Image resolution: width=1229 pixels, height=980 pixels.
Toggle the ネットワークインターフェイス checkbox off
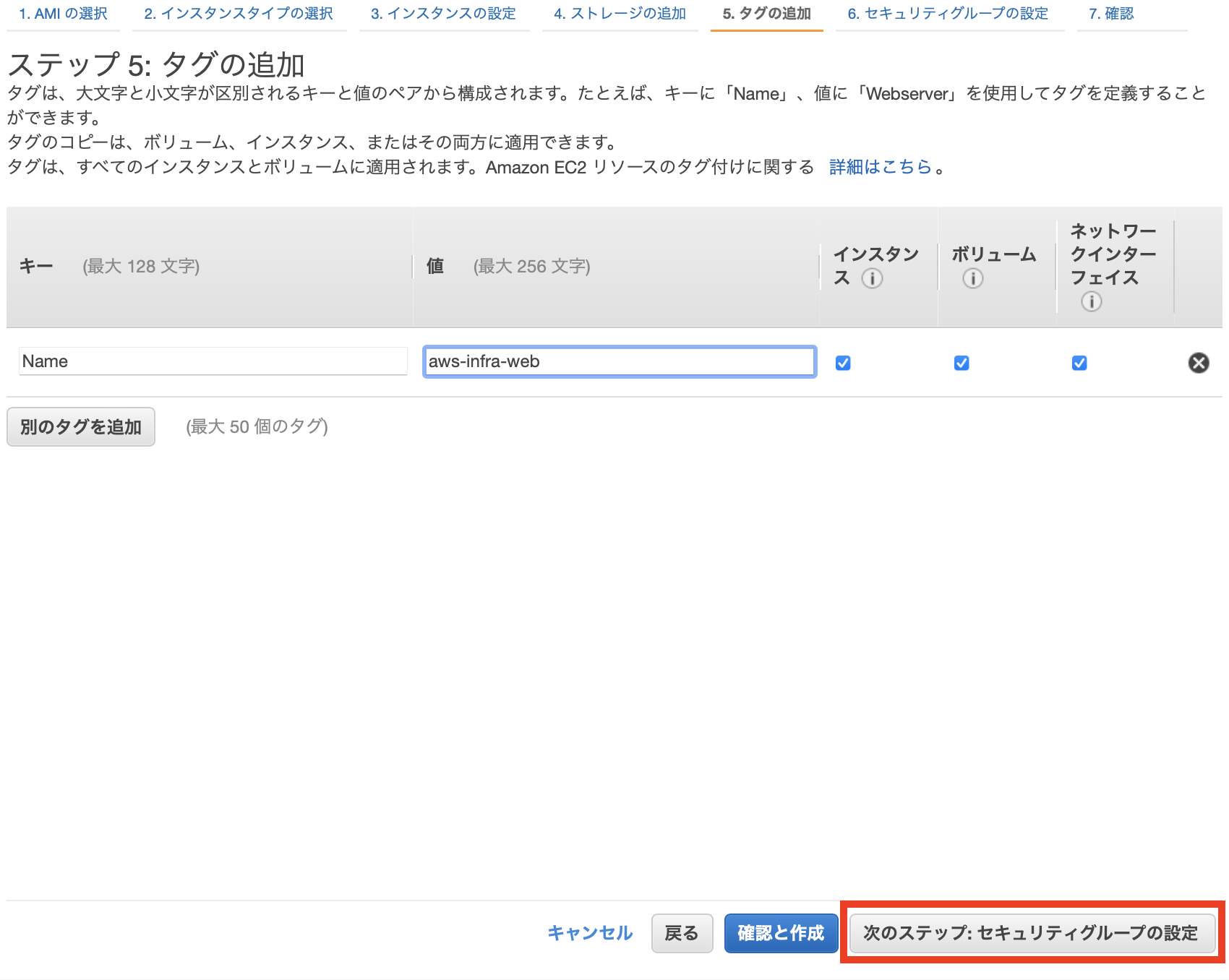pyautogui.click(x=1079, y=363)
